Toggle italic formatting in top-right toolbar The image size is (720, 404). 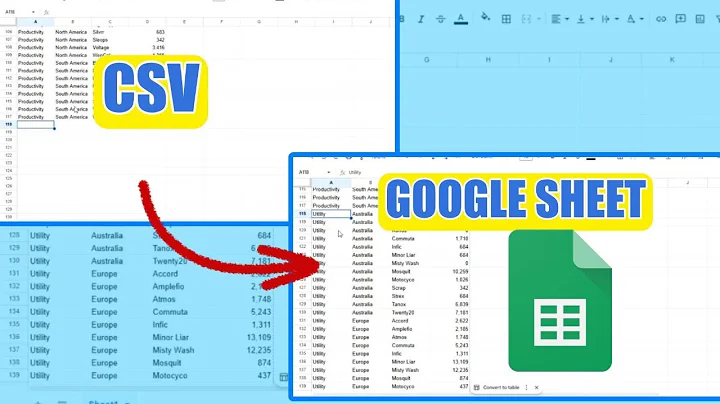pos(421,19)
